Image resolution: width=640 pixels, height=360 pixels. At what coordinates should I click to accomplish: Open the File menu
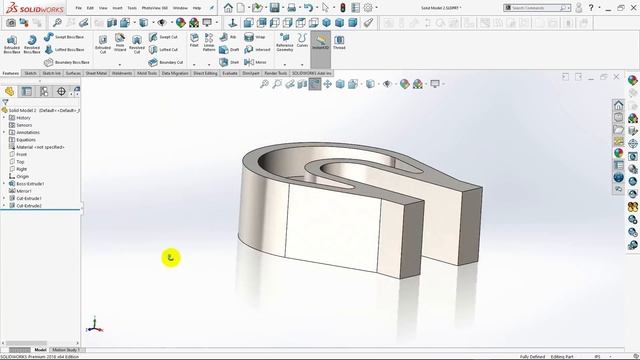pyautogui.click(x=79, y=8)
